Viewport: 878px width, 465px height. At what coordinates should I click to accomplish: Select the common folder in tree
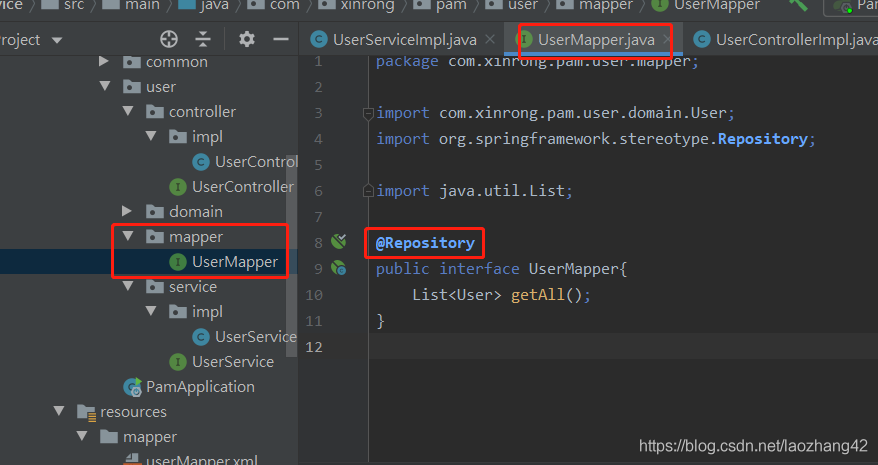pyautogui.click(x=176, y=62)
